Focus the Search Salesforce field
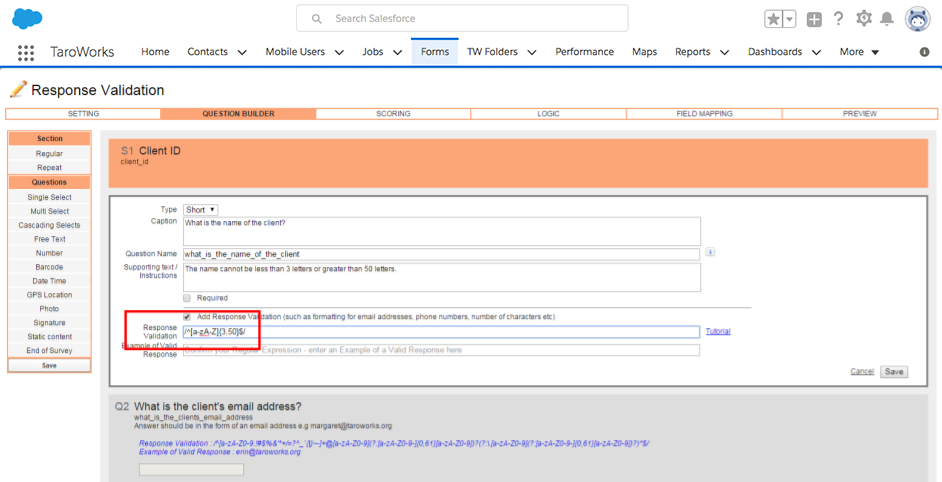The height and width of the screenshot is (482, 942). 462,19
